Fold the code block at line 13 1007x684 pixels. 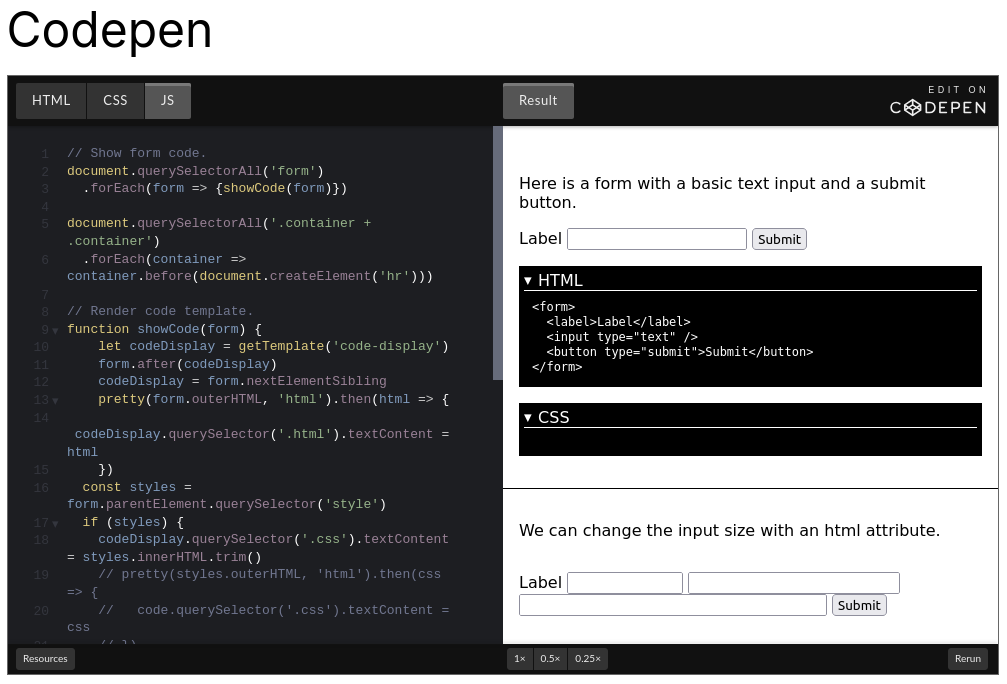(55, 400)
